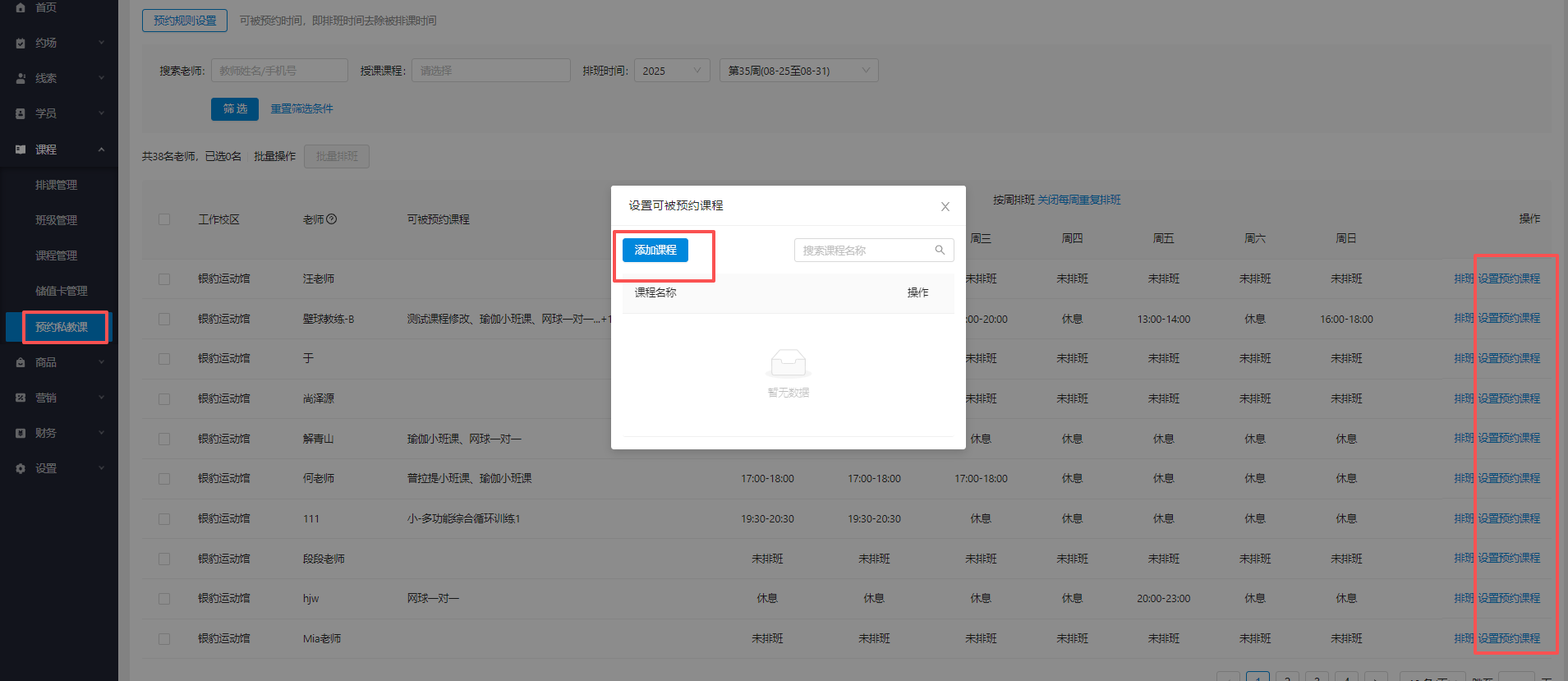The width and height of the screenshot is (1568, 681).
Task: Click 设置预约课程 for 汪老师
Action: pyautogui.click(x=1509, y=278)
